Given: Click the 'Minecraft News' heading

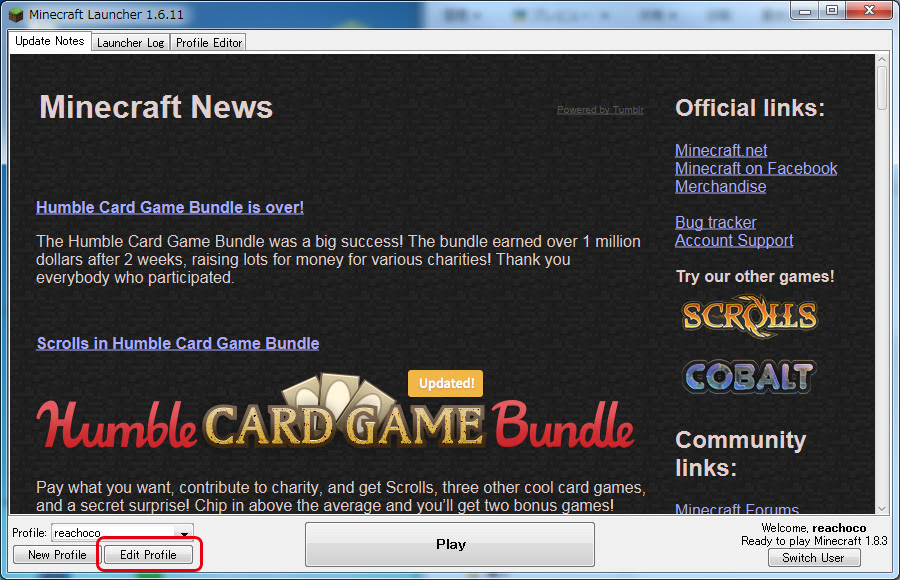Looking at the screenshot, I should pos(156,107).
